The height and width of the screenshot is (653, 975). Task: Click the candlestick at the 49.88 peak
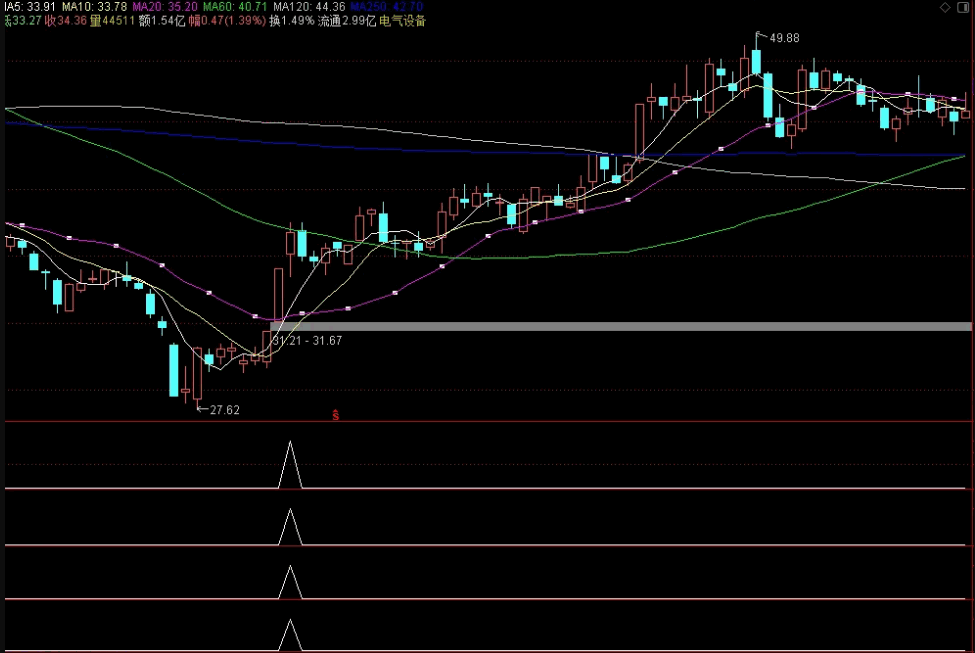tap(756, 62)
